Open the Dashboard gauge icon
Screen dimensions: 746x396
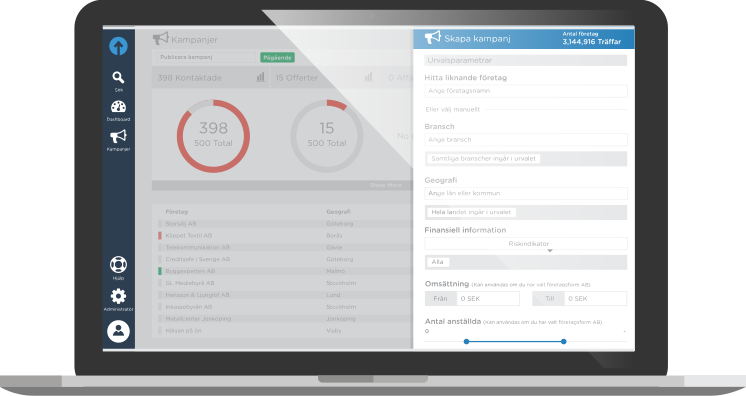tap(118, 107)
